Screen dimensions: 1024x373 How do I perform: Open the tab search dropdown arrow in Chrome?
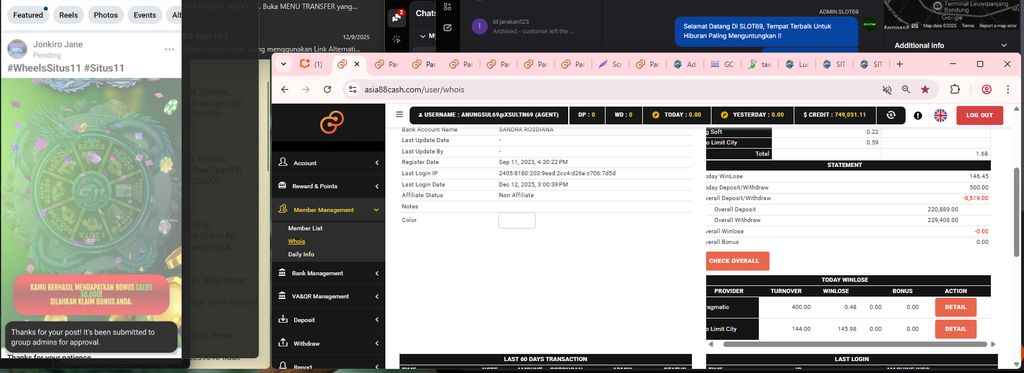pyautogui.click(x=283, y=64)
